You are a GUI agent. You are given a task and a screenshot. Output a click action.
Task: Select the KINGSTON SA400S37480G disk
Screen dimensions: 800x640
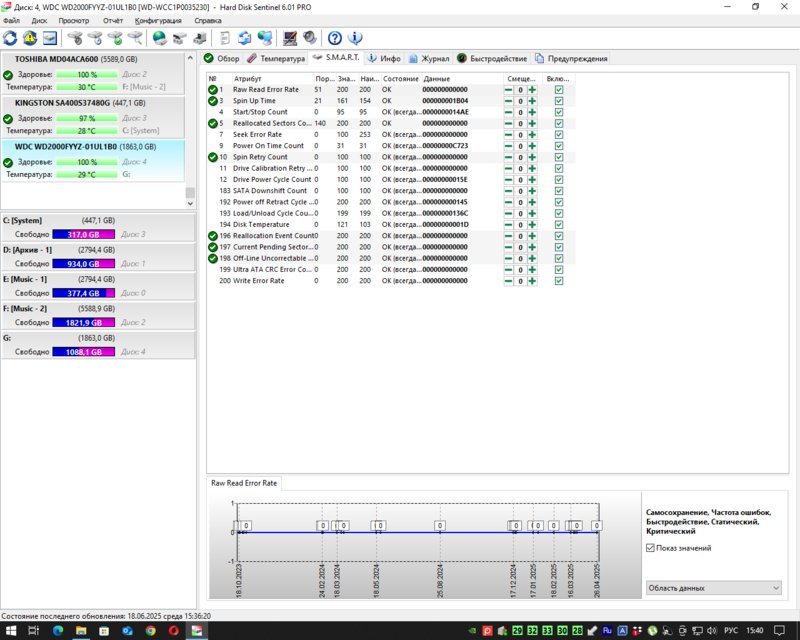92,116
